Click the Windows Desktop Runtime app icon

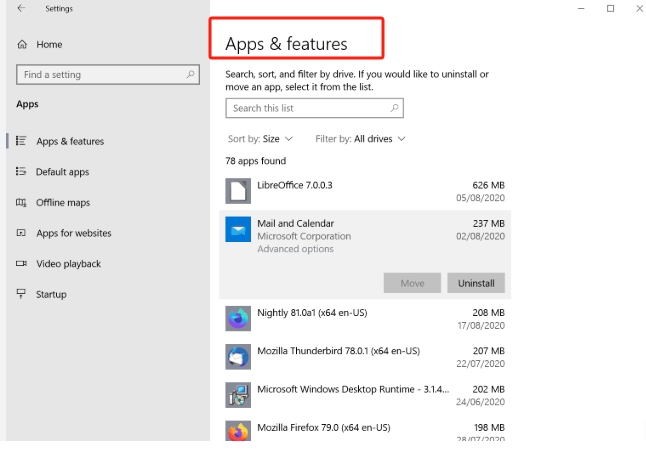click(x=238, y=395)
